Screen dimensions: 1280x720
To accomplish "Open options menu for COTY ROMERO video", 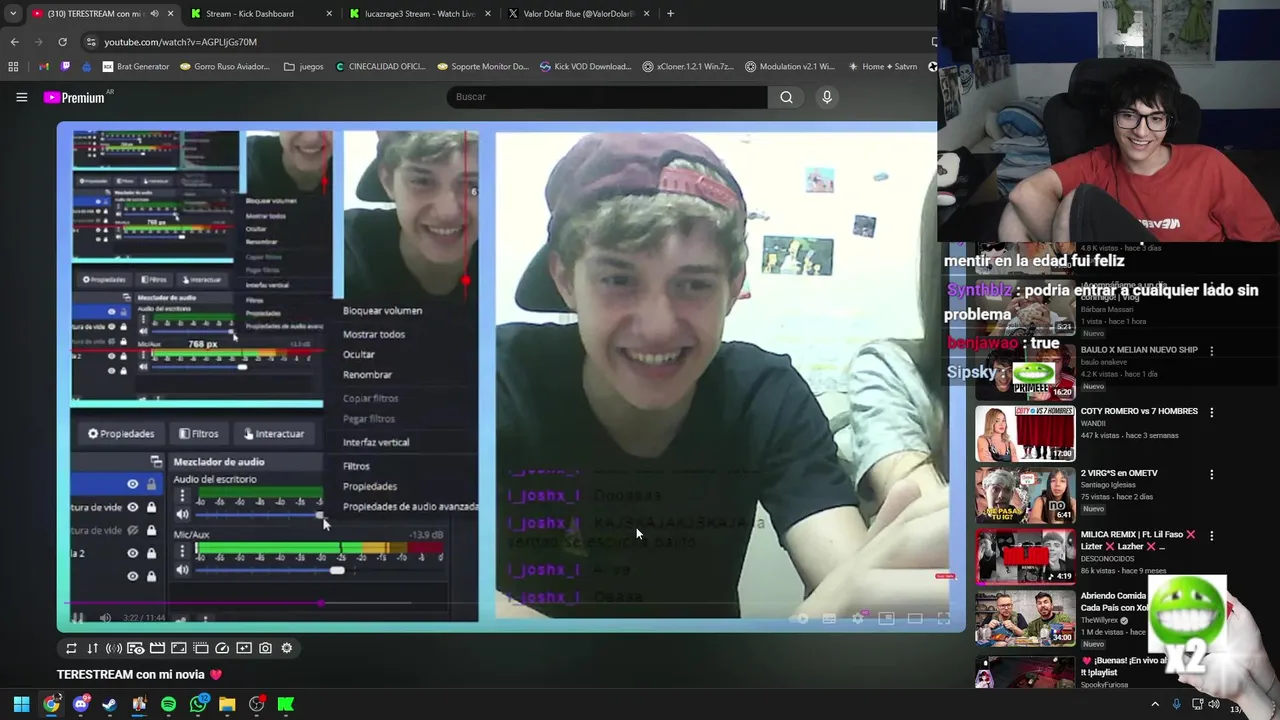I will point(1211,412).
